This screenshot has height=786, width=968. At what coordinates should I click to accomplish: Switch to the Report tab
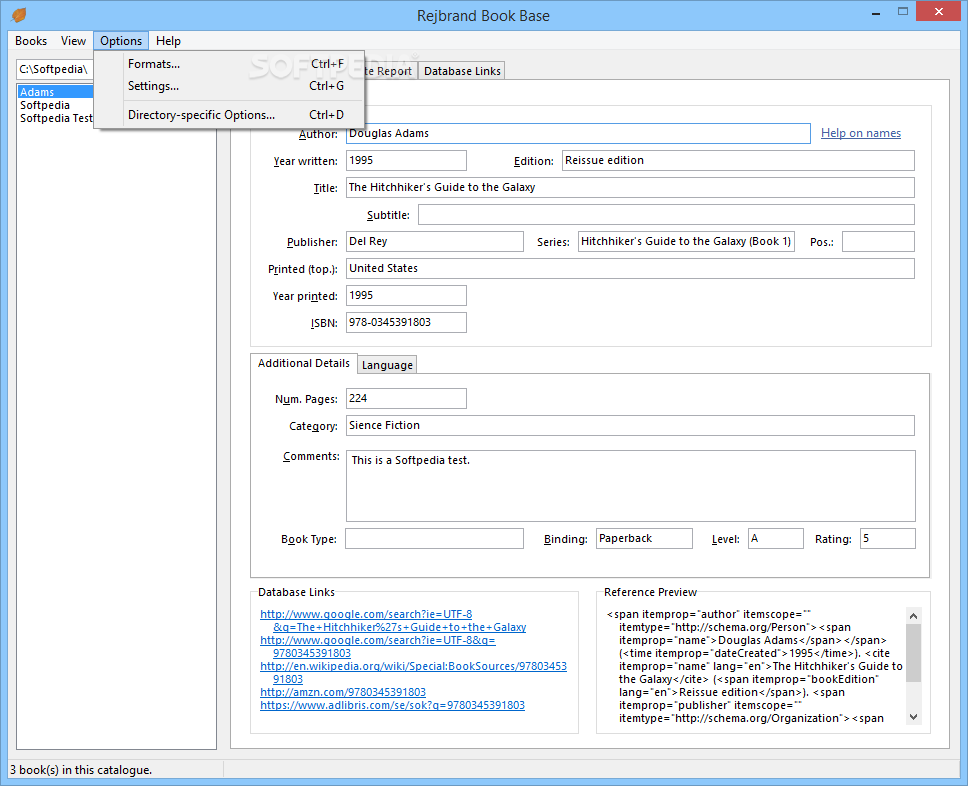(x=390, y=71)
